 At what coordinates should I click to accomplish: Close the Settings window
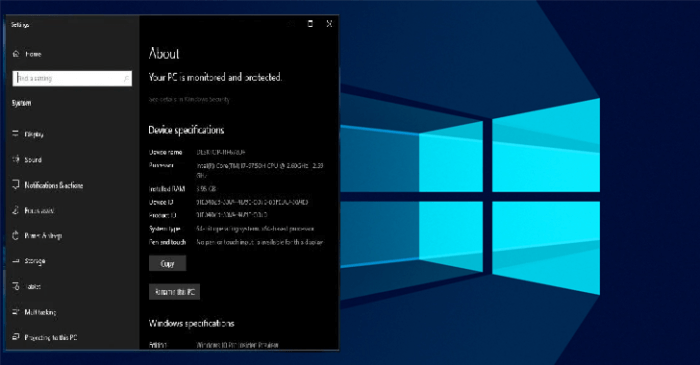point(329,24)
